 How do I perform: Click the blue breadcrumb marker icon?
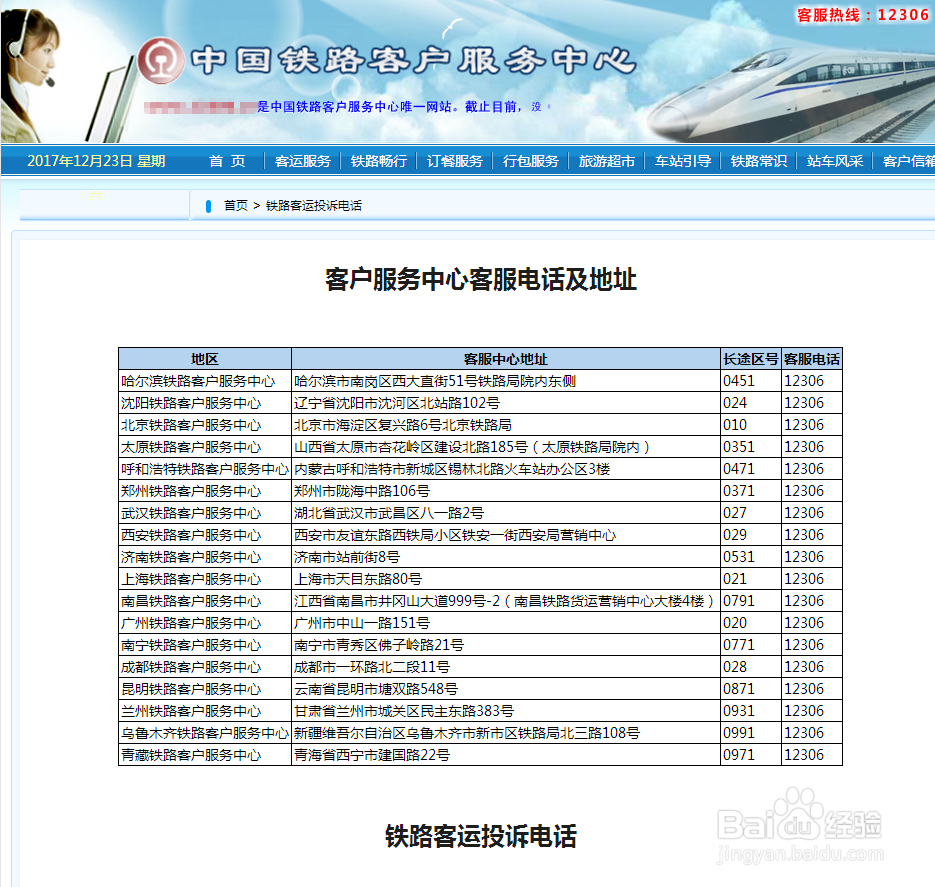[x=208, y=206]
